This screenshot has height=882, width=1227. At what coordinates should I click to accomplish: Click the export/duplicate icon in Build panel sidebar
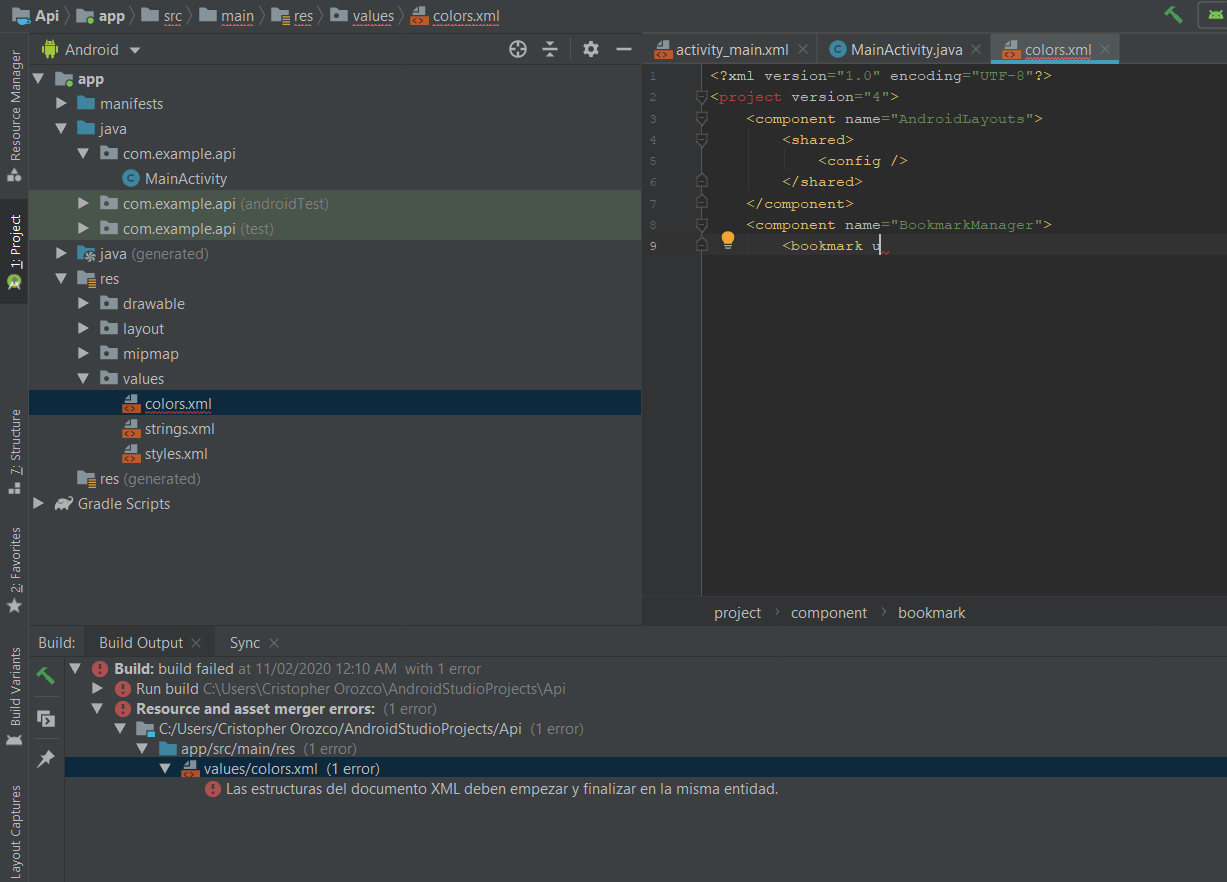(x=45, y=718)
